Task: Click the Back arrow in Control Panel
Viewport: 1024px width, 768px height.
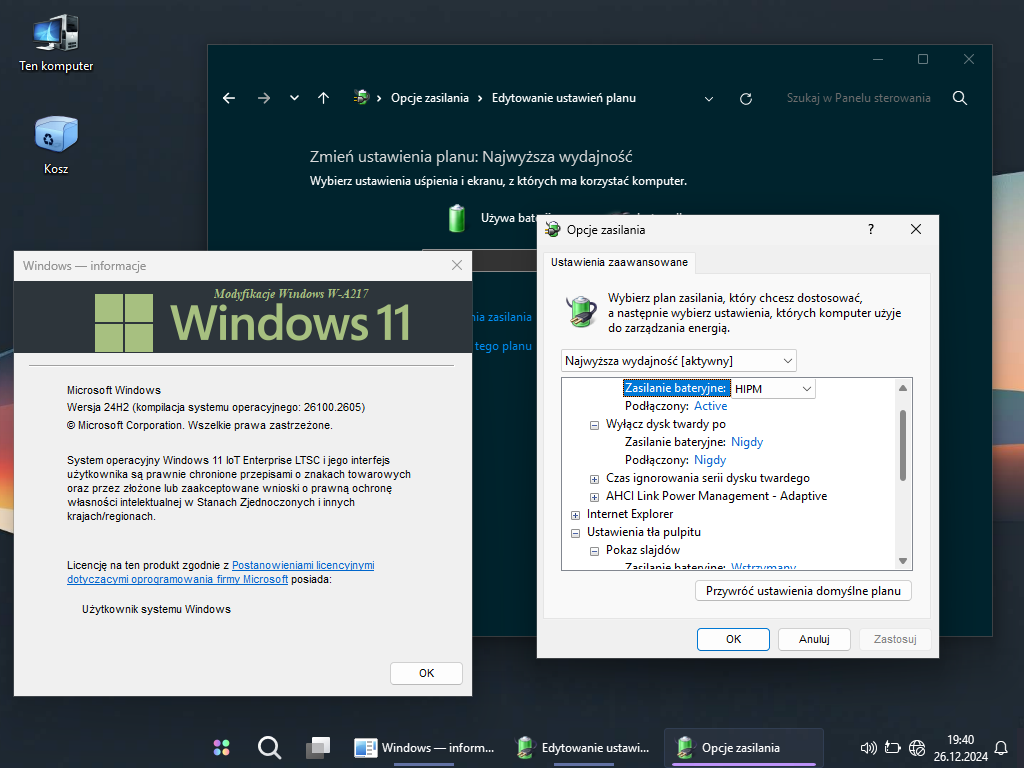Action: pos(229,98)
